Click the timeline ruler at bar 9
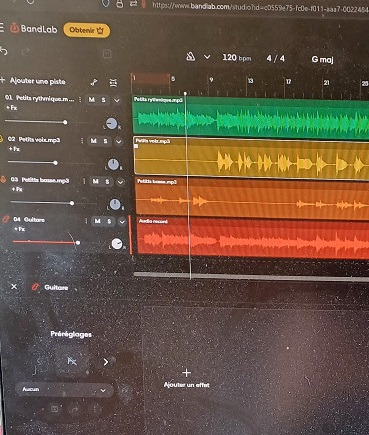The height and width of the screenshot is (435, 369). pos(211,80)
